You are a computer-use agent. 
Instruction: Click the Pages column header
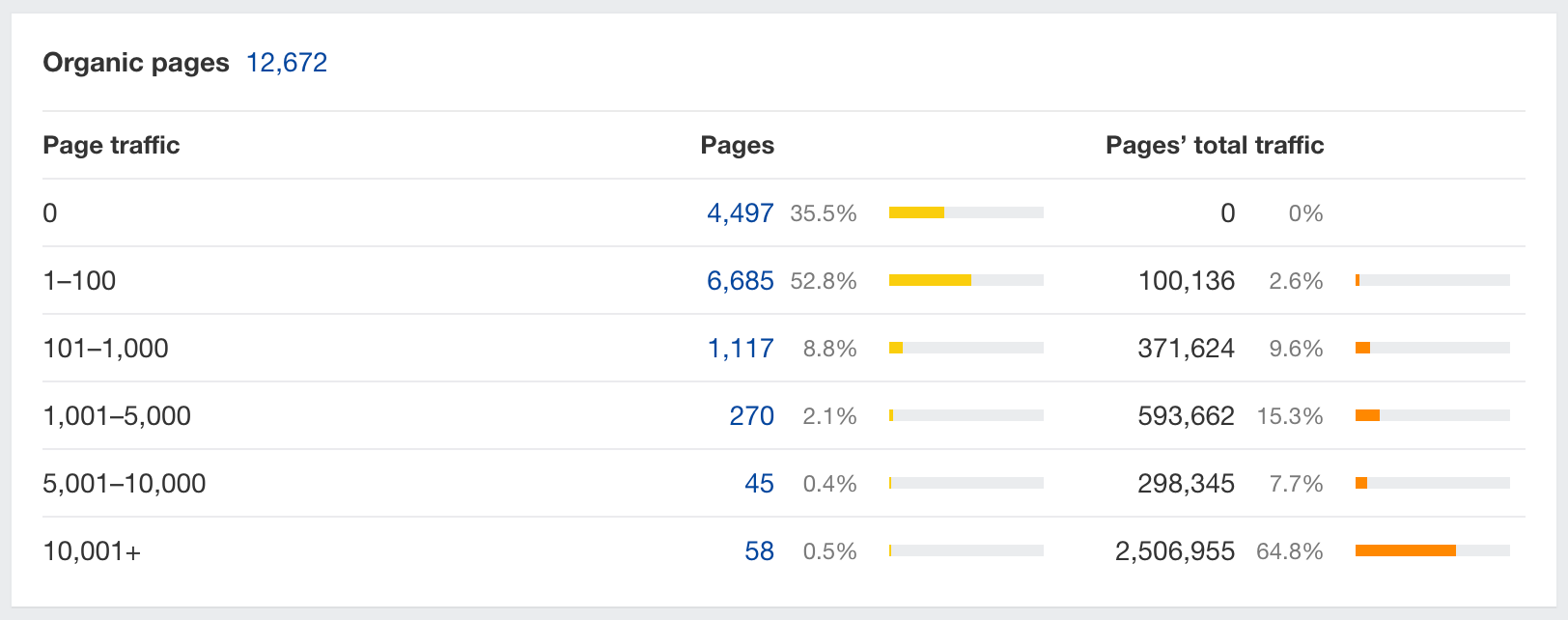(x=737, y=145)
